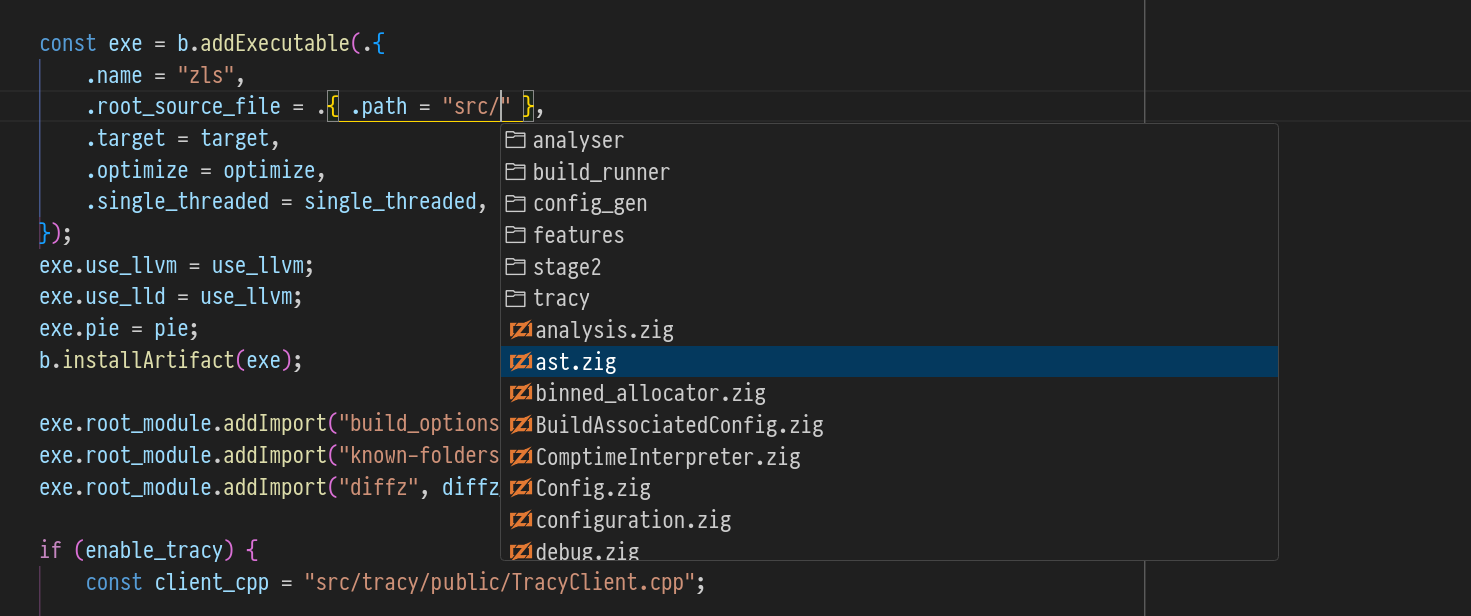Click the Zig icon for binned_allocator.zig

pyautogui.click(x=520, y=394)
